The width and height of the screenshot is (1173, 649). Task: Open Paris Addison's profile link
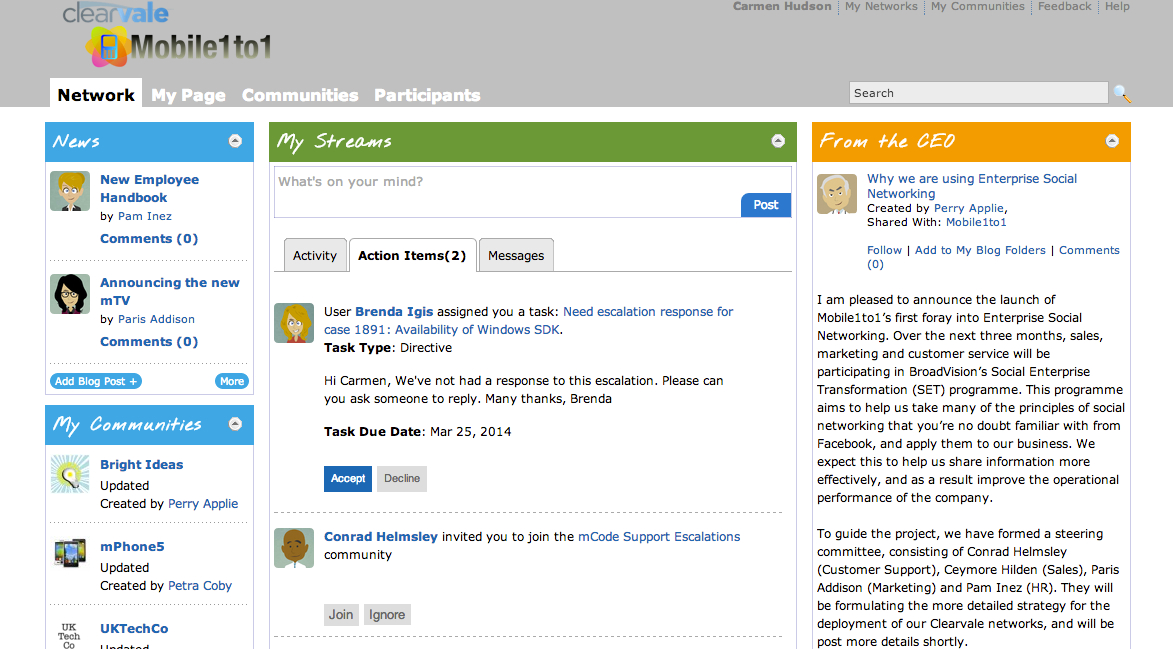click(x=156, y=319)
